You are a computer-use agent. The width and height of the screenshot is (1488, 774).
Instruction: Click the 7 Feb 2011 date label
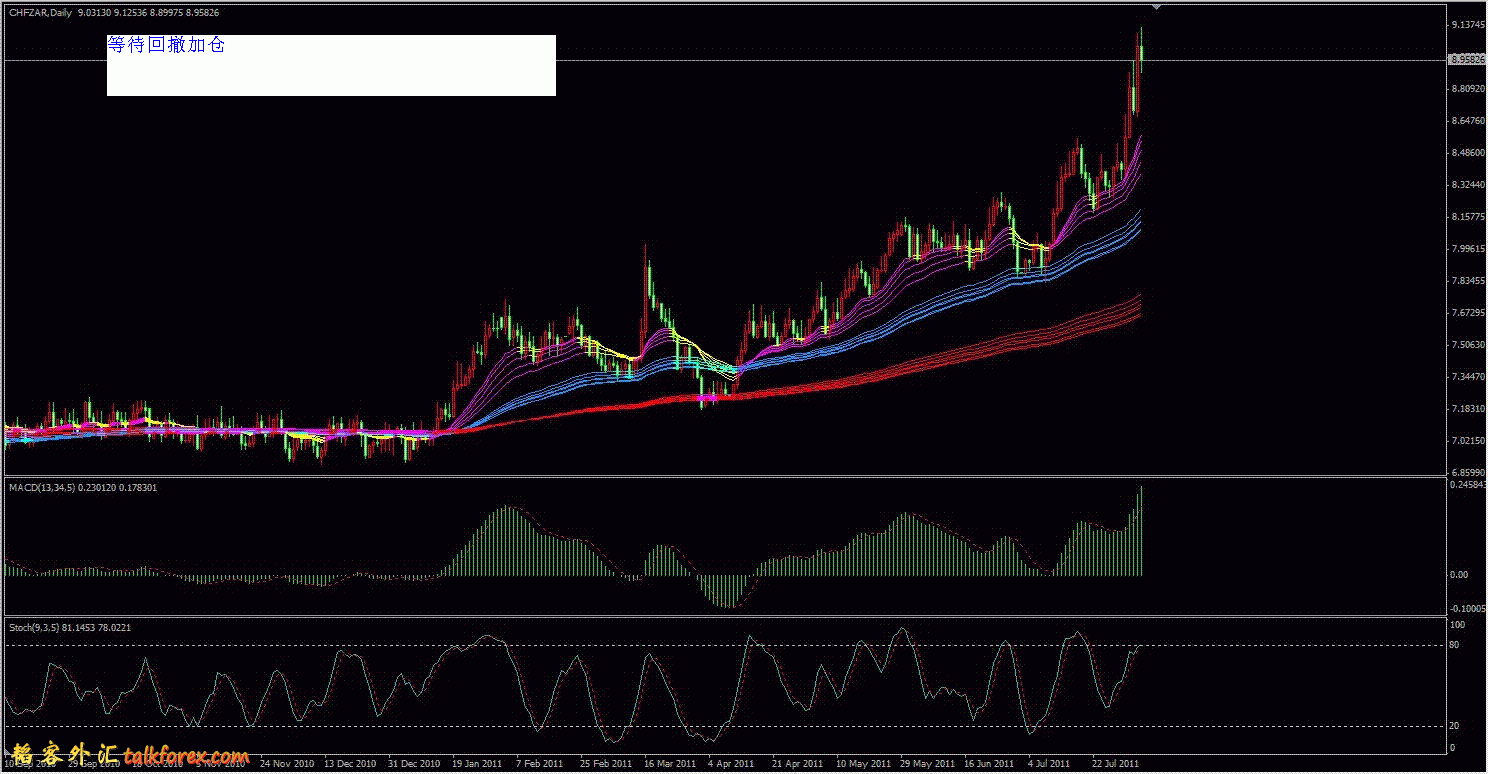[x=538, y=763]
